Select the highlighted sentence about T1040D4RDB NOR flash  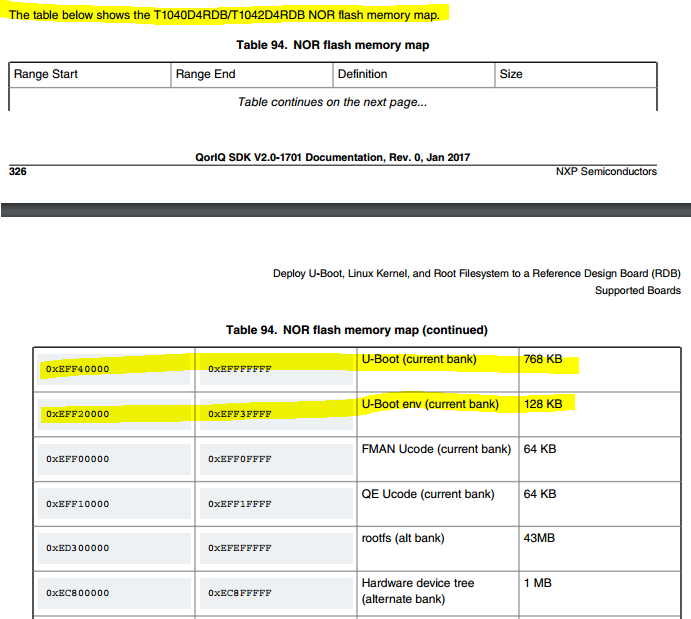point(224,15)
